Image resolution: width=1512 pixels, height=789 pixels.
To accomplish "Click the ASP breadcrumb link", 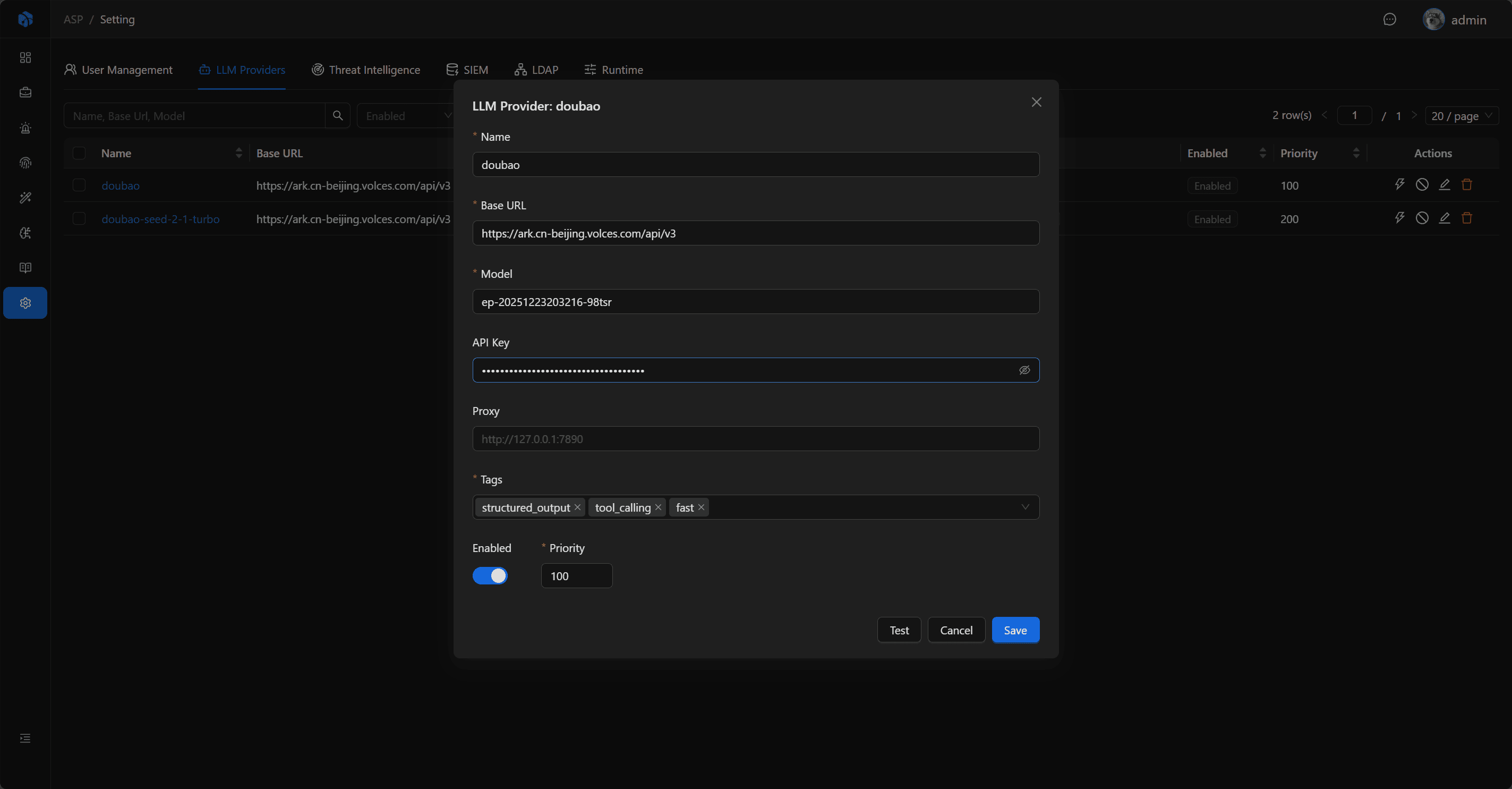I will [x=73, y=19].
